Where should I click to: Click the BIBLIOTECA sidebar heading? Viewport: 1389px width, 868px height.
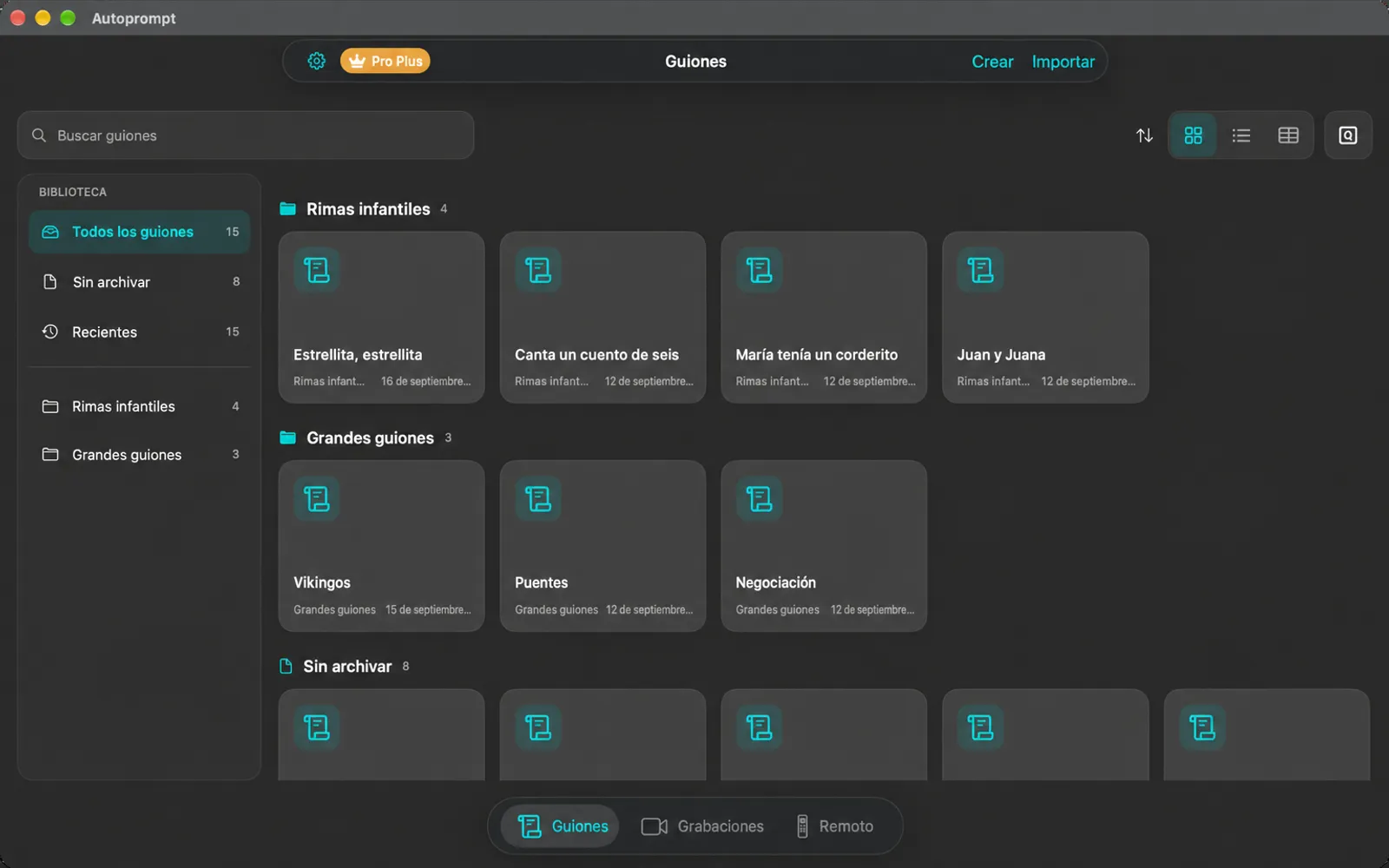[73, 192]
